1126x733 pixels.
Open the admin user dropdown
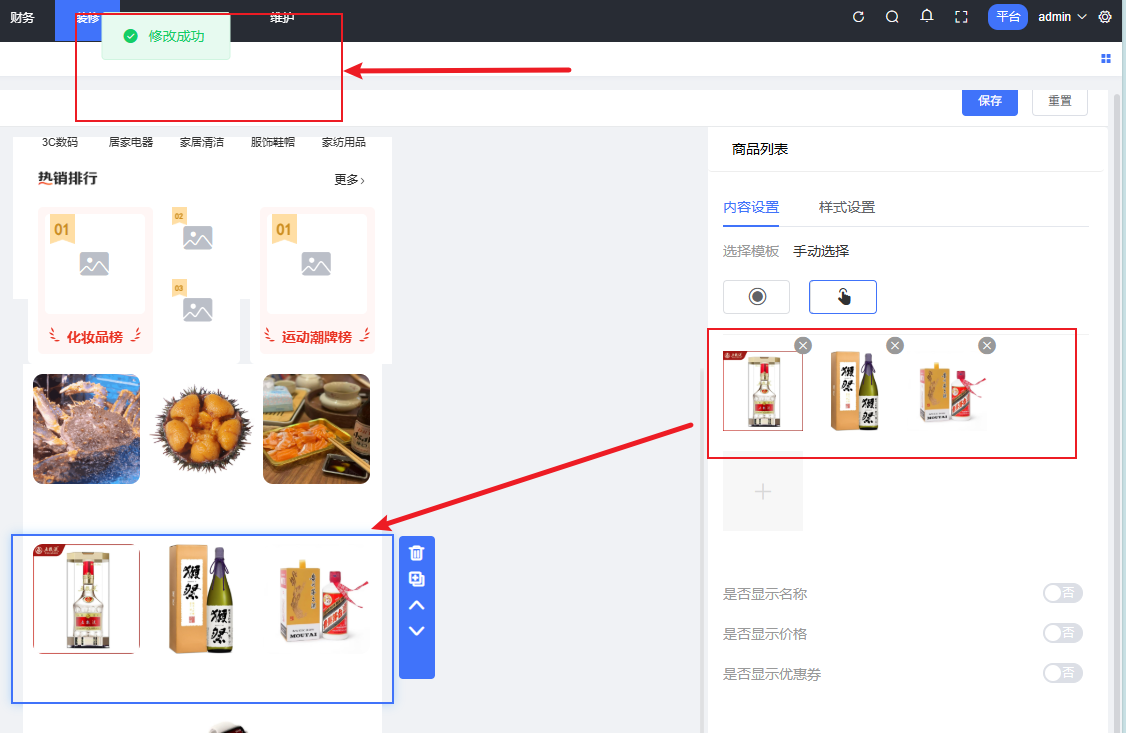[x=1062, y=17]
